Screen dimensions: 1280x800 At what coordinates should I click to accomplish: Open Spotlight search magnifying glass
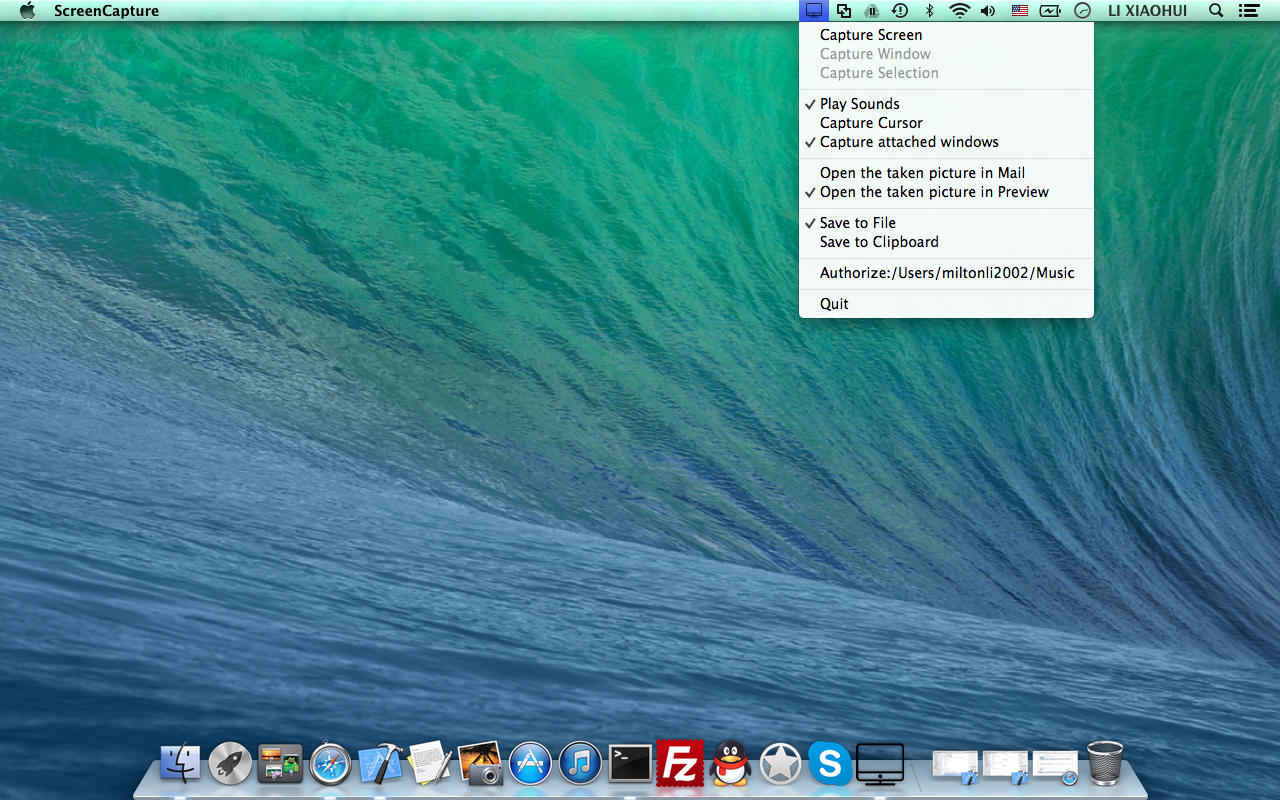(x=1216, y=11)
